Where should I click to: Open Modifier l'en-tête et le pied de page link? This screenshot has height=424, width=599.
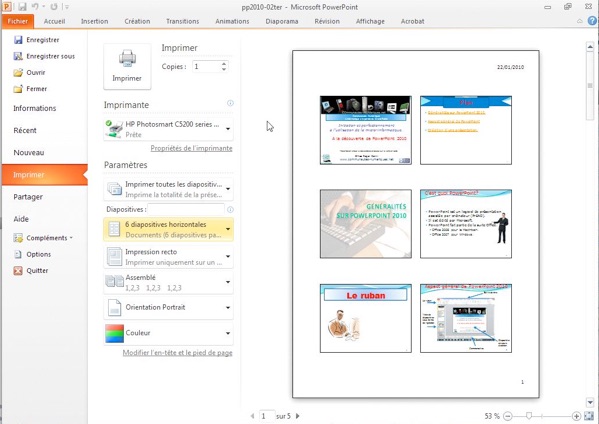point(177,353)
